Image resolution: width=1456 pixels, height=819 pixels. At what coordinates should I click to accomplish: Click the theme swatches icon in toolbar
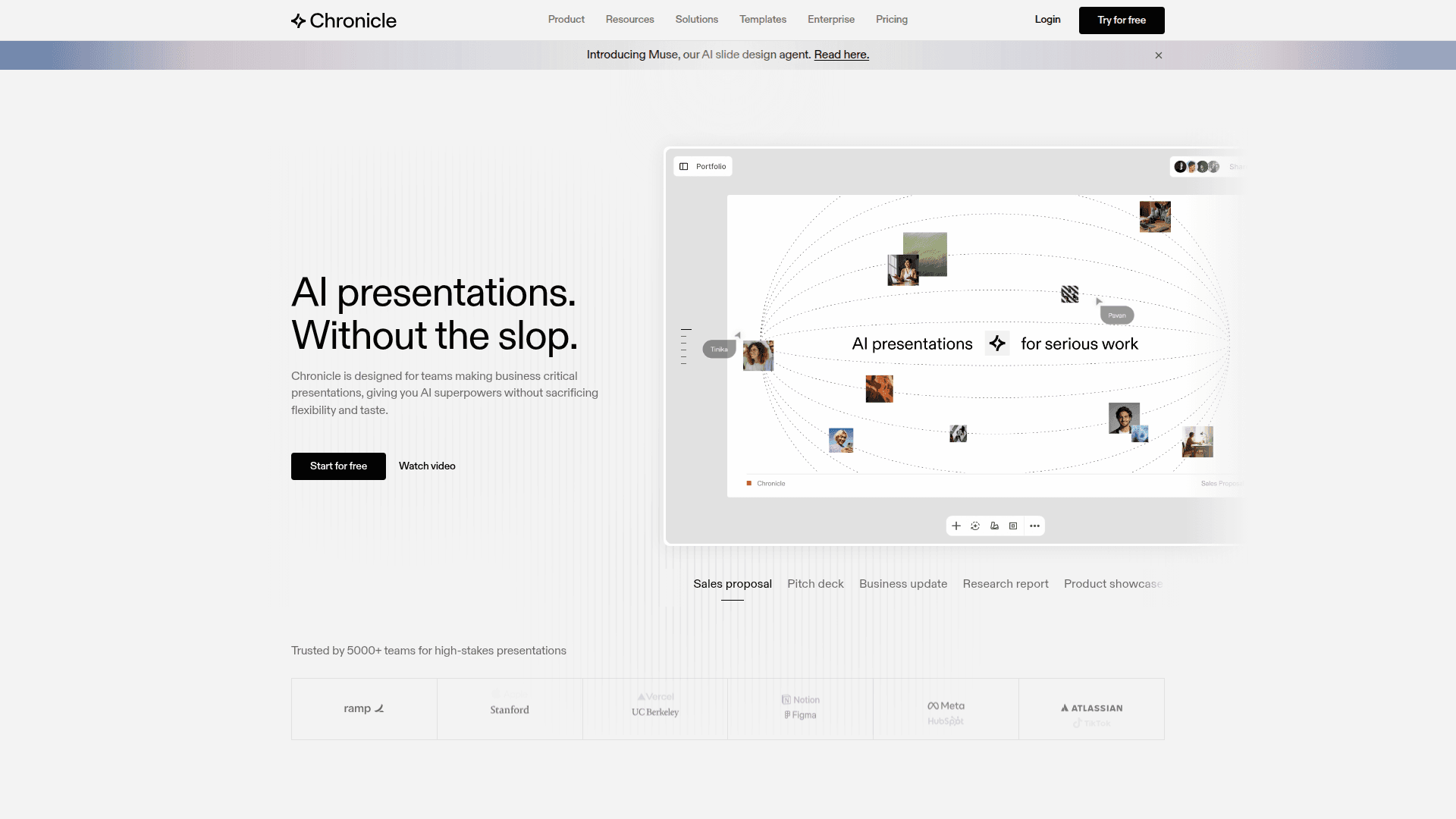(x=994, y=526)
